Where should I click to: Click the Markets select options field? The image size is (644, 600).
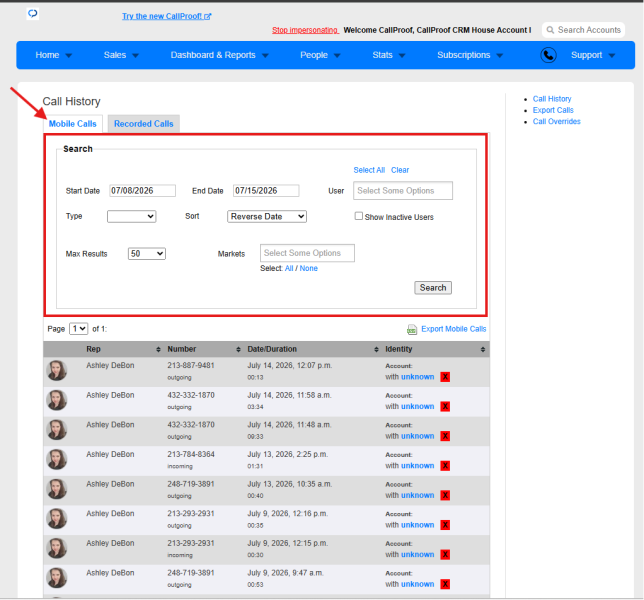click(x=307, y=253)
